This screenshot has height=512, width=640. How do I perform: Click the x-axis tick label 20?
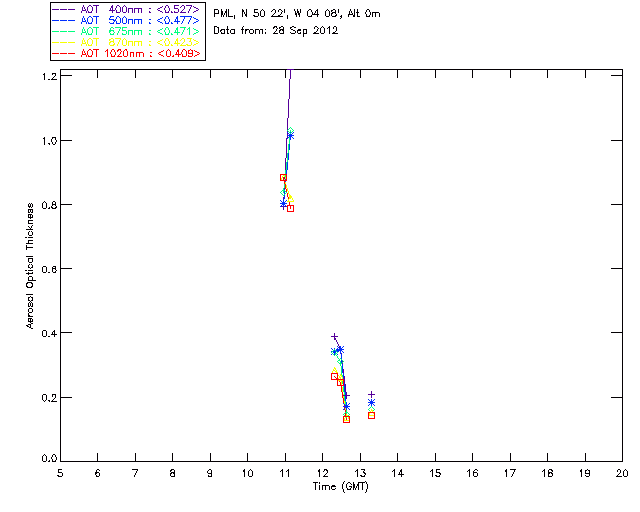pyautogui.click(x=622, y=473)
